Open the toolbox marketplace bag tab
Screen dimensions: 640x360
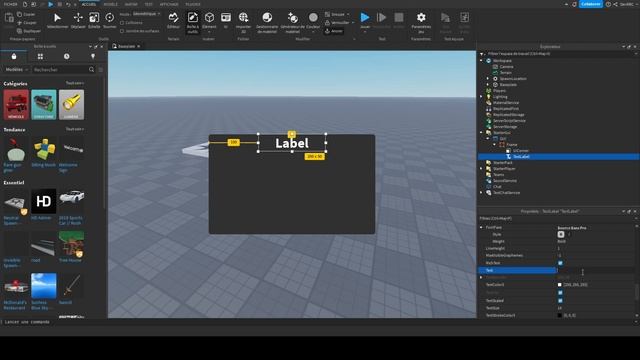click(x=14, y=56)
